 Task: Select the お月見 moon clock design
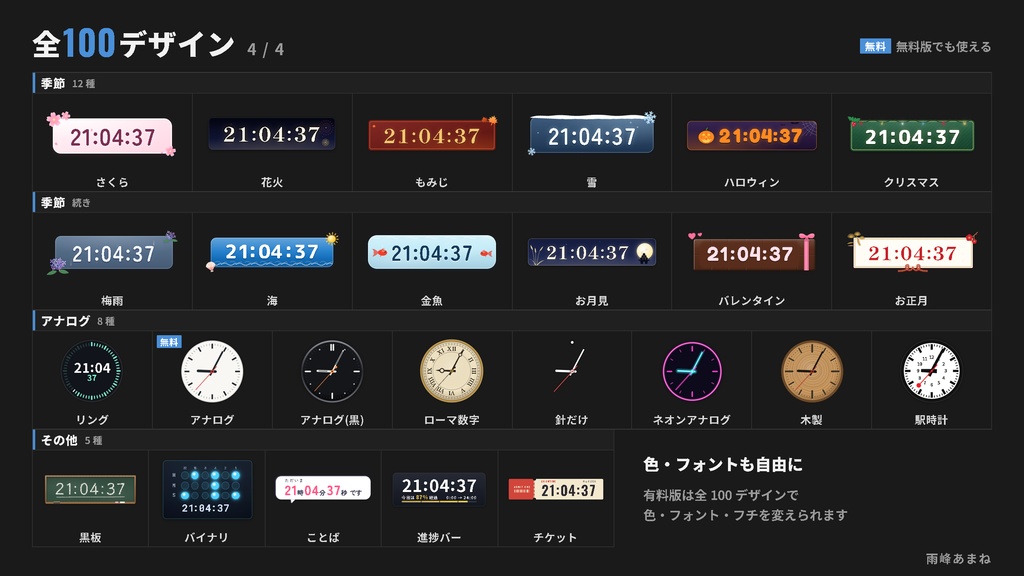click(592, 252)
